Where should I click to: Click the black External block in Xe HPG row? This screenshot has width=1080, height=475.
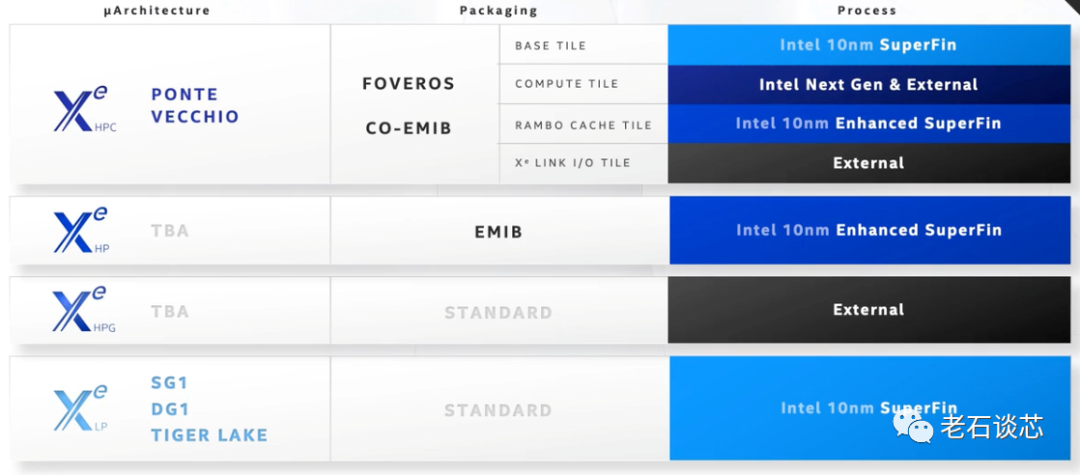pos(868,310)
